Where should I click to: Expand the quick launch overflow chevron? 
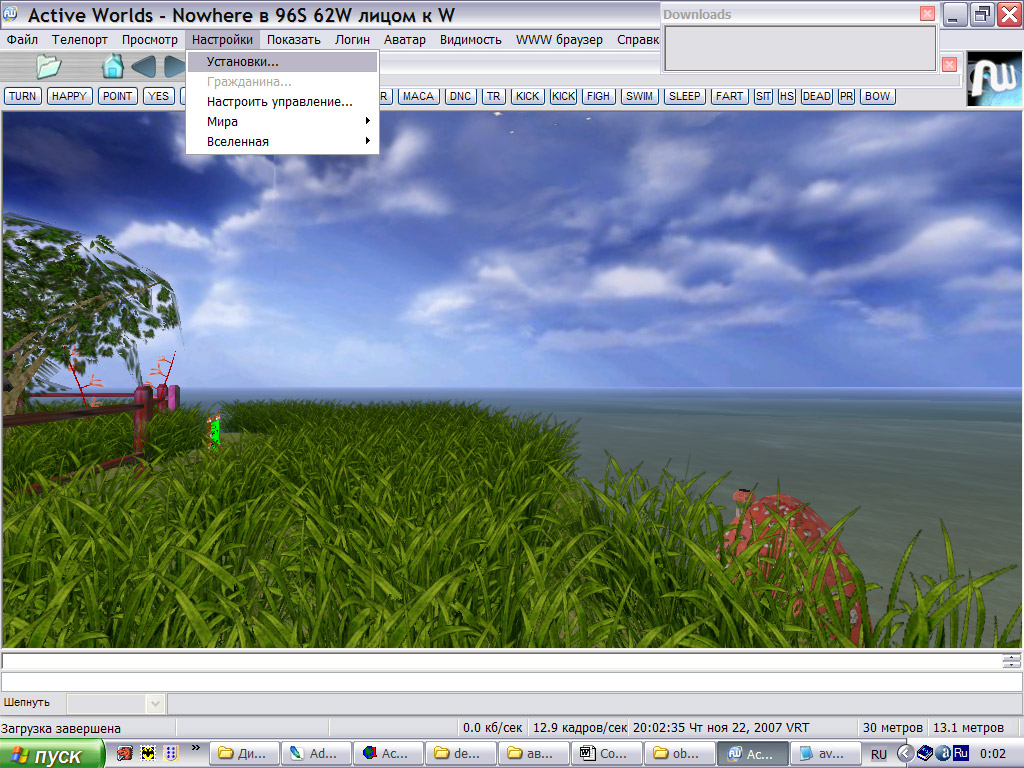[x=195, y=748]
